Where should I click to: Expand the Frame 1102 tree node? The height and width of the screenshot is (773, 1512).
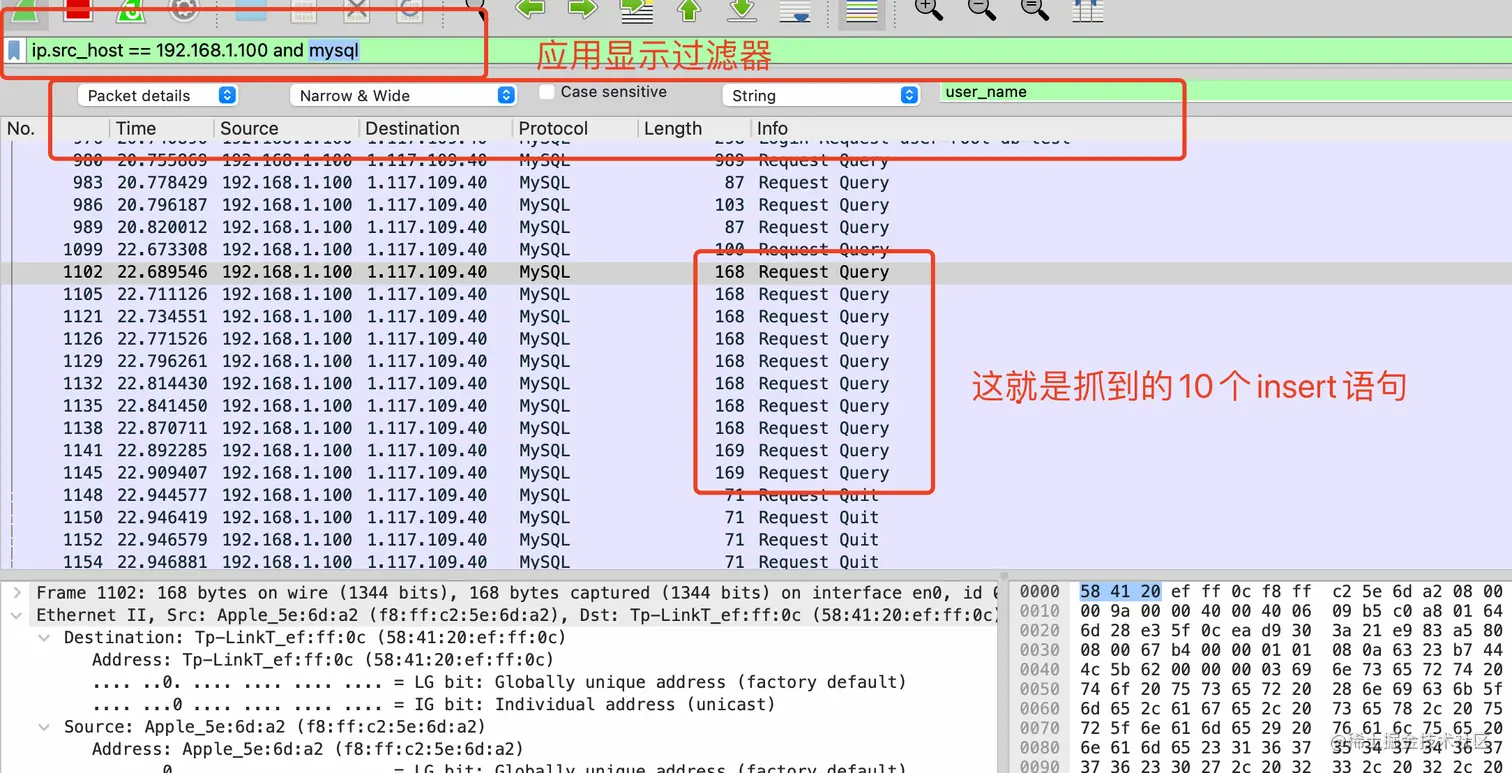(17, 593)
